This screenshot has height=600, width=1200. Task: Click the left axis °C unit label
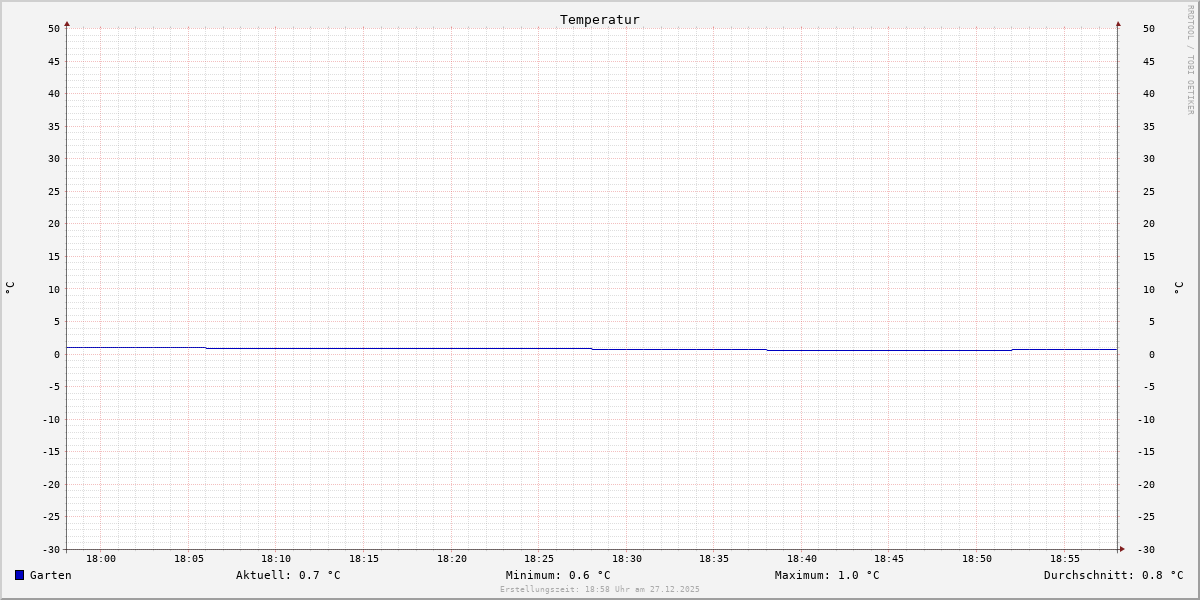tap(10, 287)
